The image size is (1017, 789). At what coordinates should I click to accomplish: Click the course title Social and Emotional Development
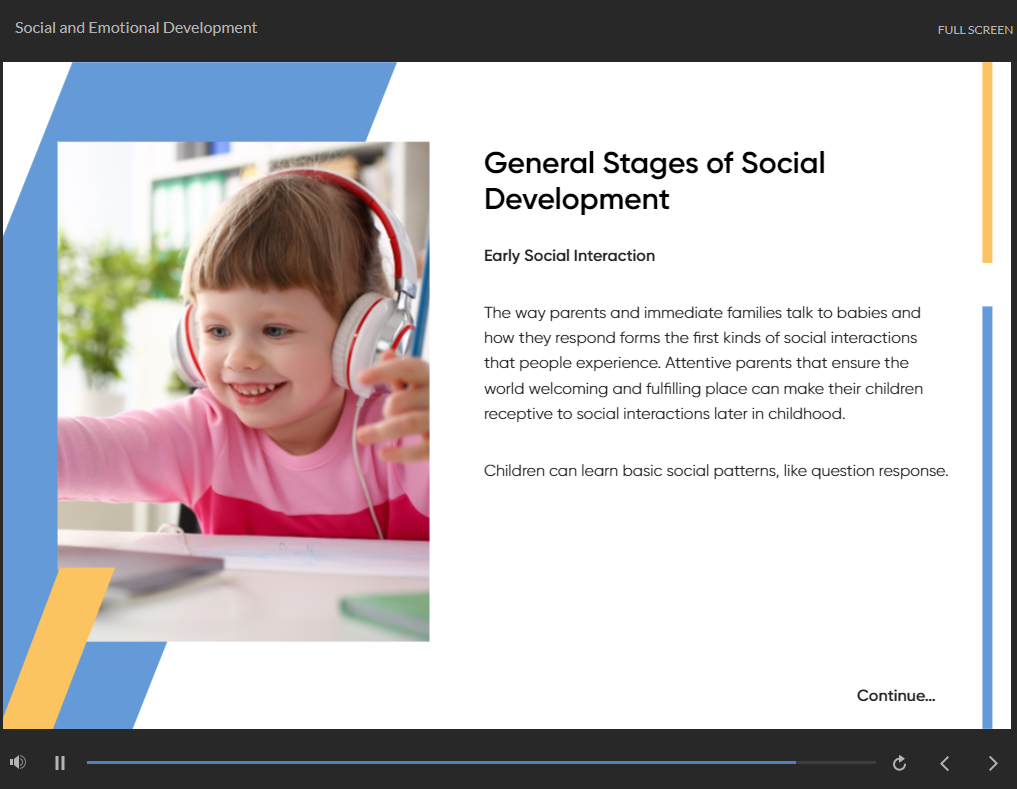pos(135,27)
